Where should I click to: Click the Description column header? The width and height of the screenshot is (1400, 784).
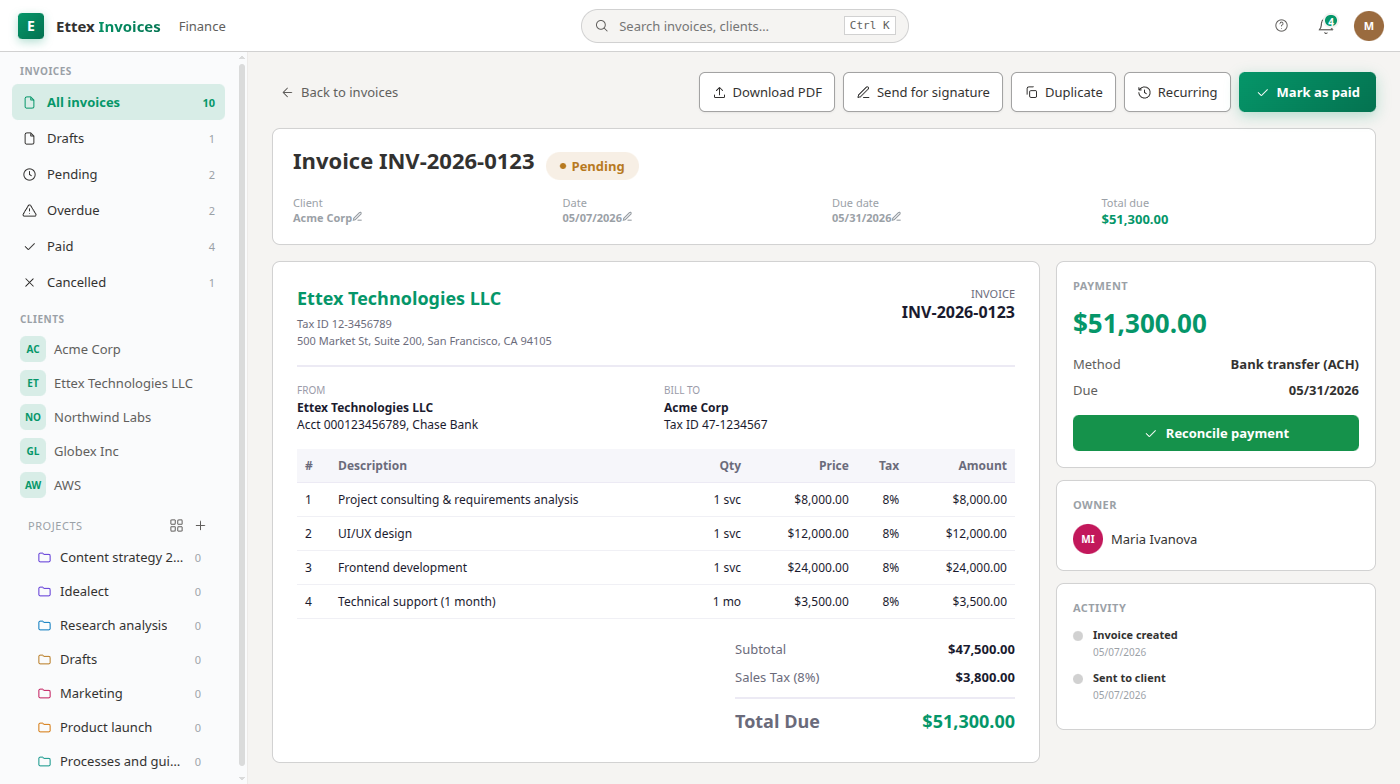pyautogui.click(x=372, y=465)
